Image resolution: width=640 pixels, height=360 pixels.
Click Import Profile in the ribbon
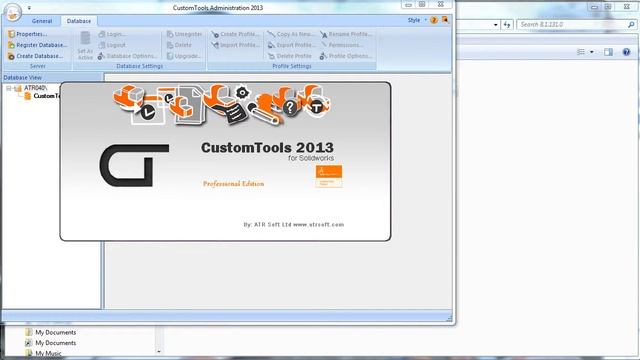[236, 45]
